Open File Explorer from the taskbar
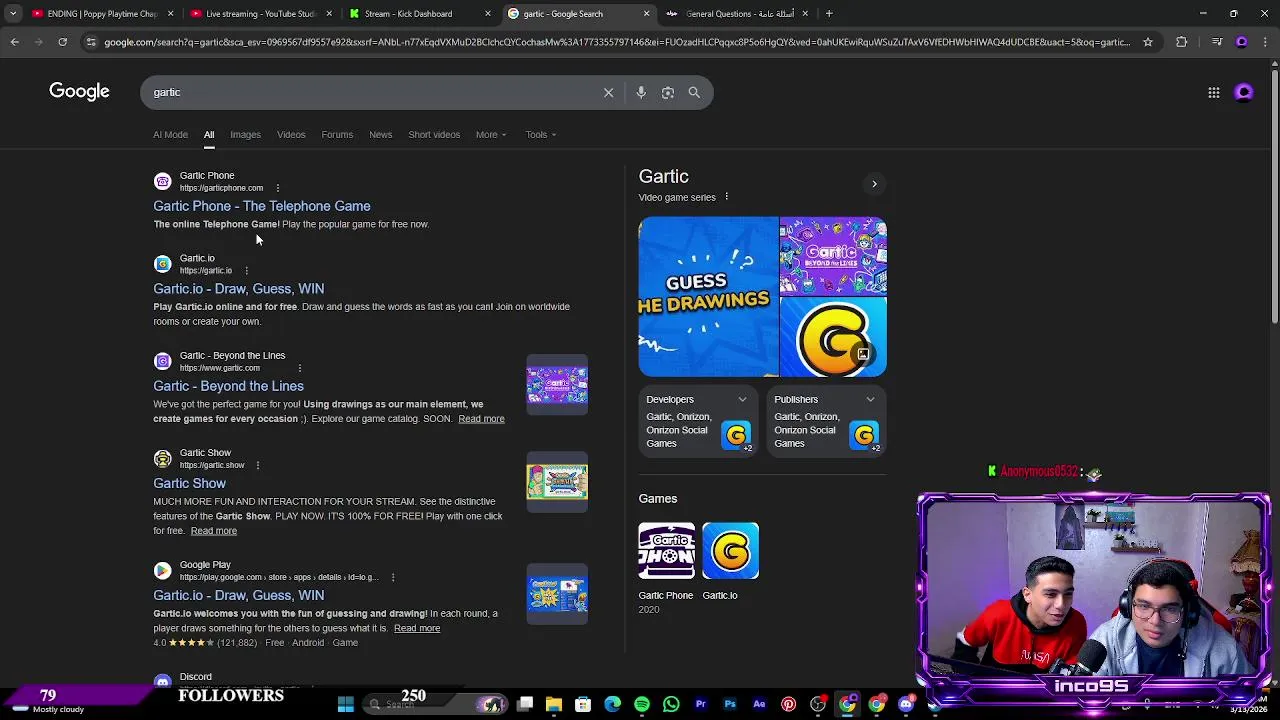The height and width of the screenshot is (720, 1280). 554,704
